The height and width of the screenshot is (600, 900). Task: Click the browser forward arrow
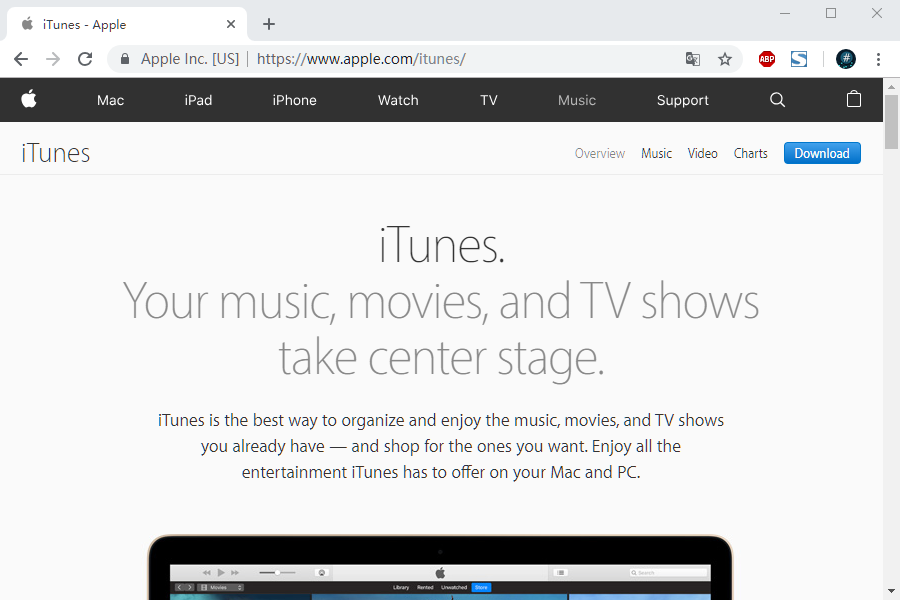click(x=53, y=59)
